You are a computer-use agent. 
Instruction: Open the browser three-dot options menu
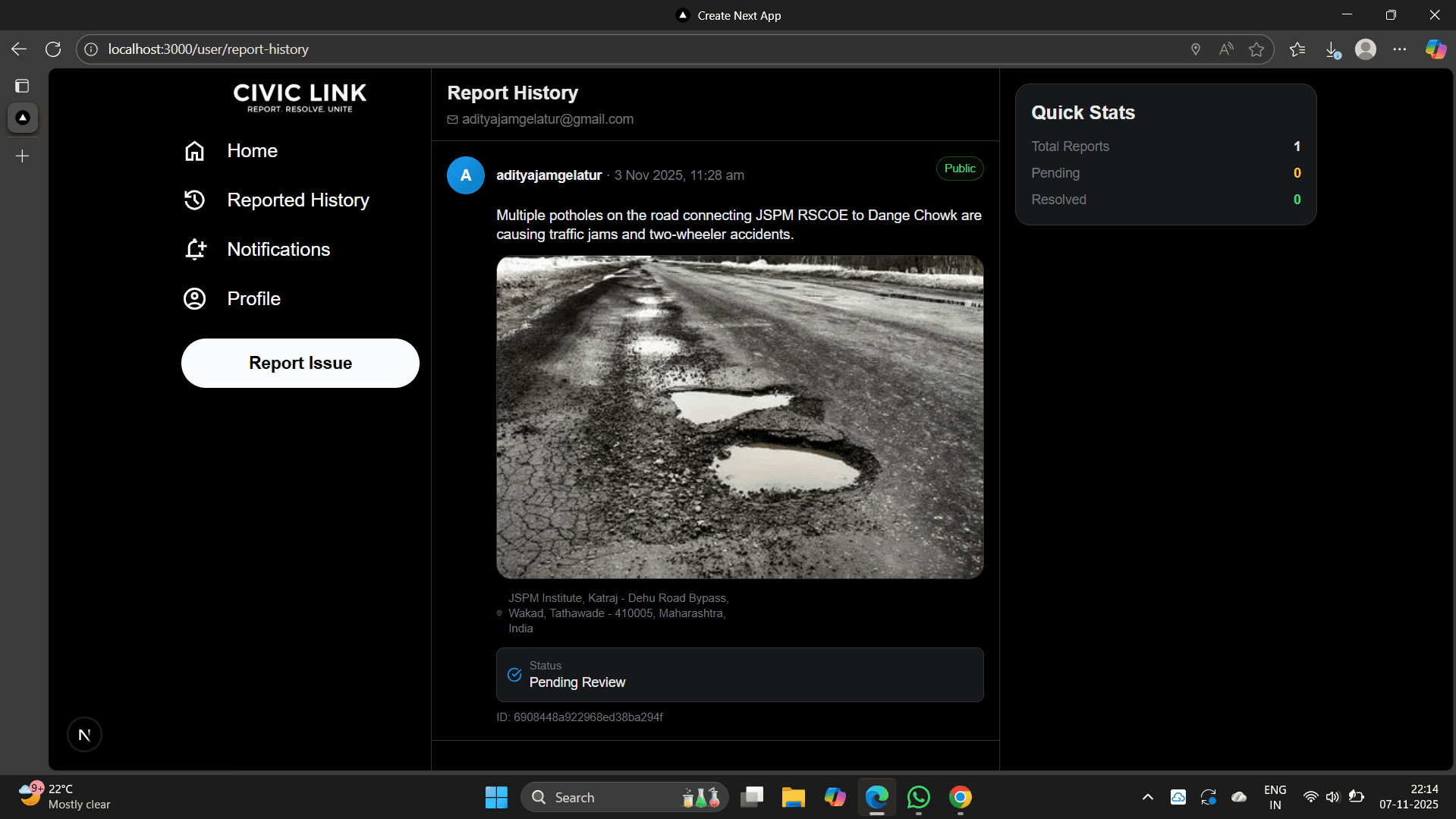point(1401,49)
